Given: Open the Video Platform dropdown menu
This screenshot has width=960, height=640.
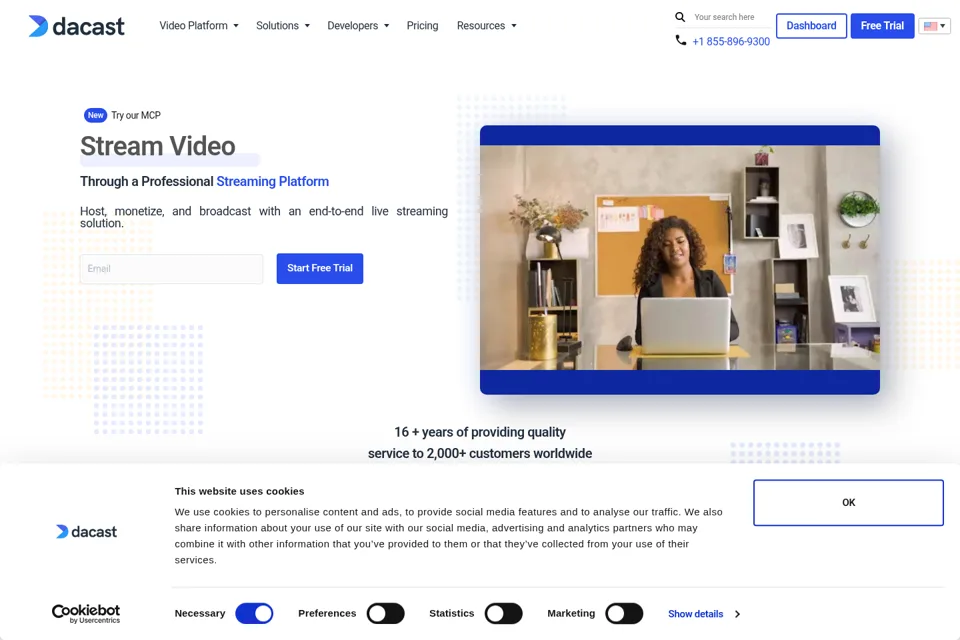Looking at the screenshot, I should [x=199, y=26].
